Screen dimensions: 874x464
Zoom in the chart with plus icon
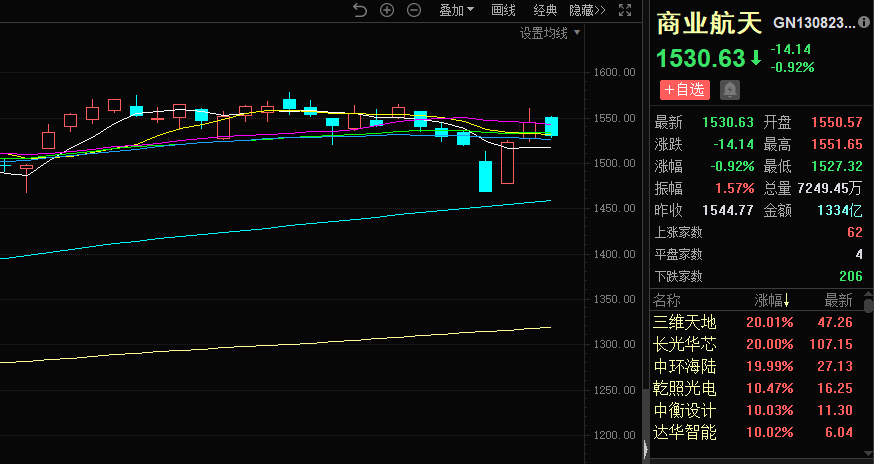(387, 10)
